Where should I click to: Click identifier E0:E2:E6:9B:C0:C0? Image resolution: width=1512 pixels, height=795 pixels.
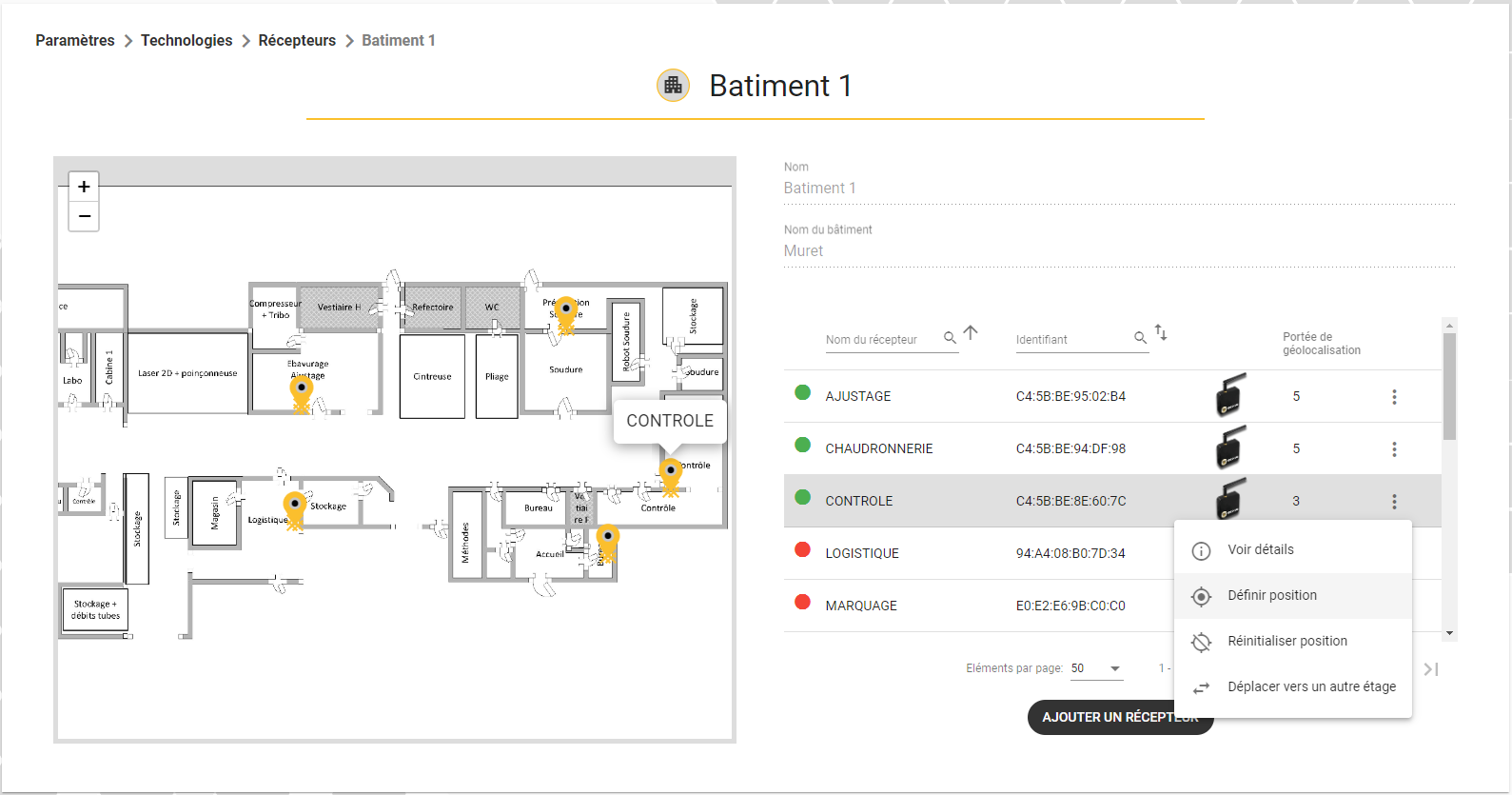pyautogui.click(x=1070, y=606)
